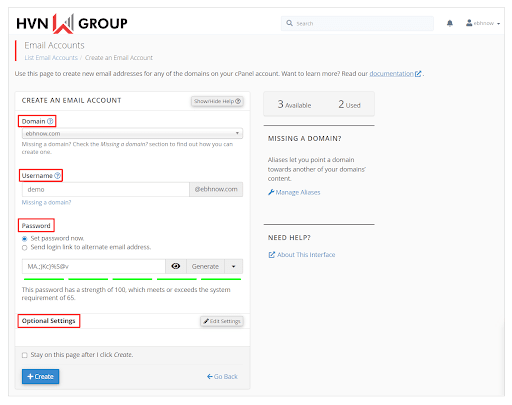The height and width of the screenshot is (405, 512).
Task: Click the Edit Settings button
Action: [x=222, y=321]
